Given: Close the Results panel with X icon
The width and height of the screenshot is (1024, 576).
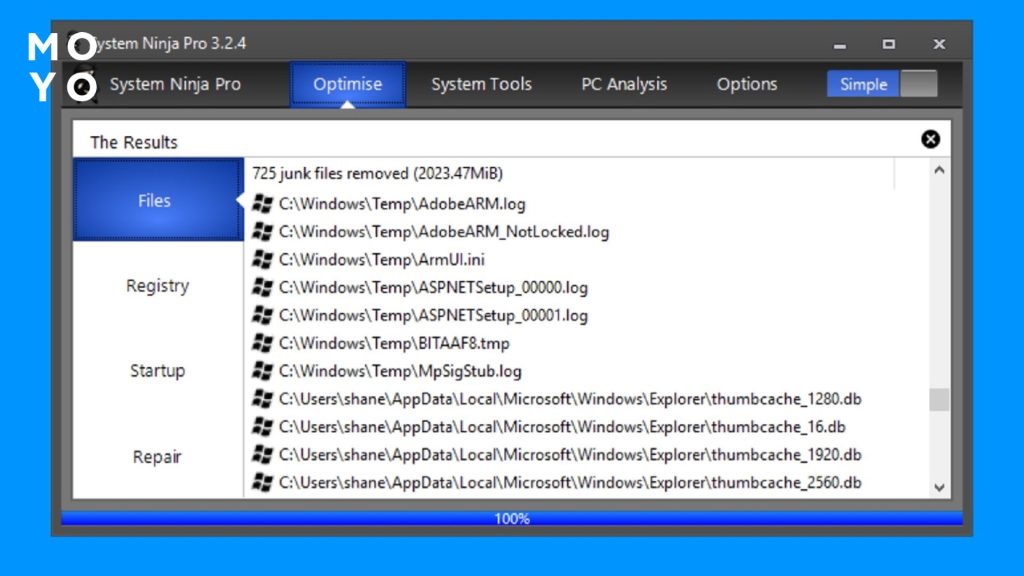Looking at the screenshot, I should coord(930,140).
